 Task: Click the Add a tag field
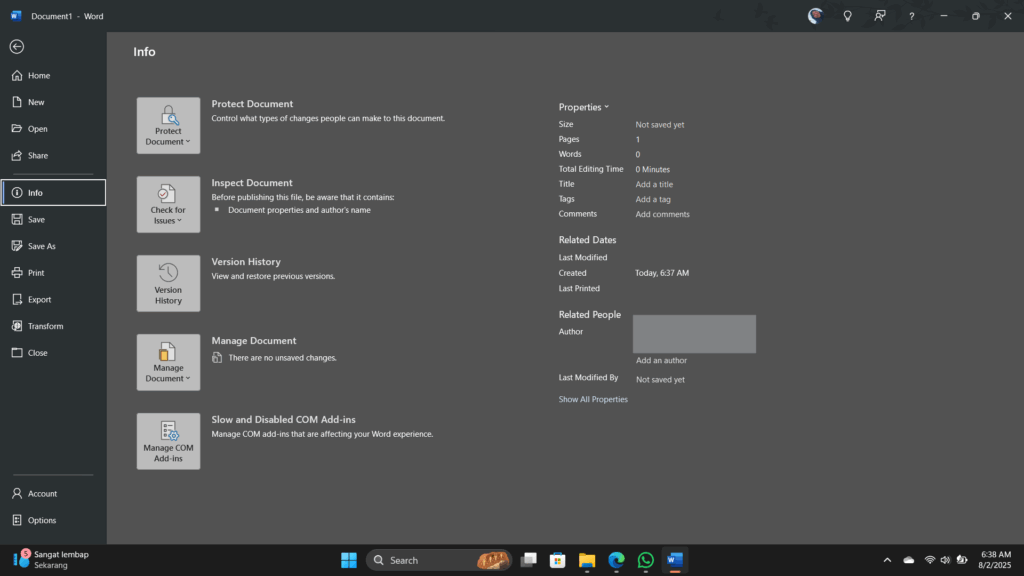[x=653, y=199]
